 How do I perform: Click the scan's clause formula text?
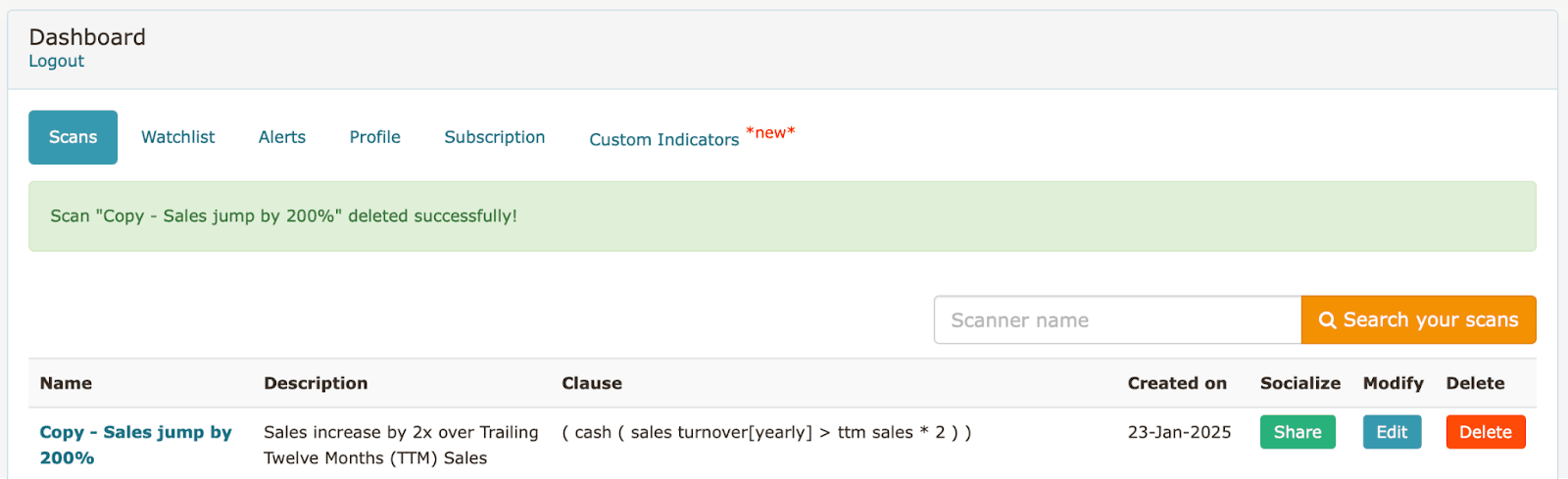point(766,432)
